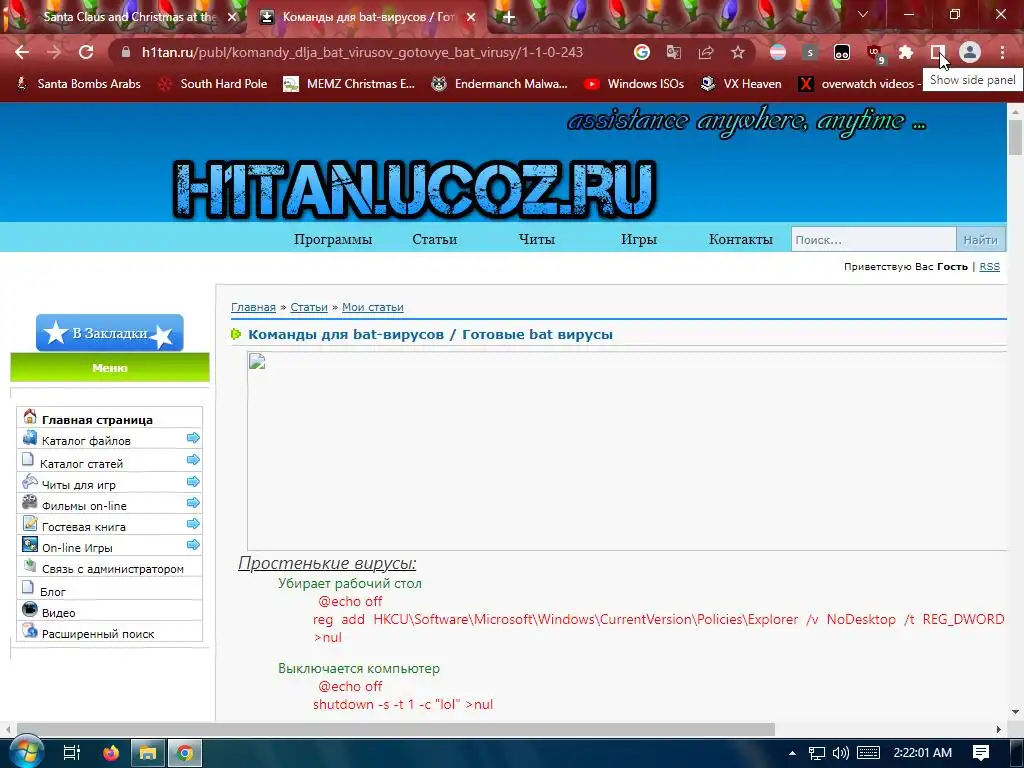Click the В Закладки button
Screen dimensions: 1024x768
[x=110, y=333]
